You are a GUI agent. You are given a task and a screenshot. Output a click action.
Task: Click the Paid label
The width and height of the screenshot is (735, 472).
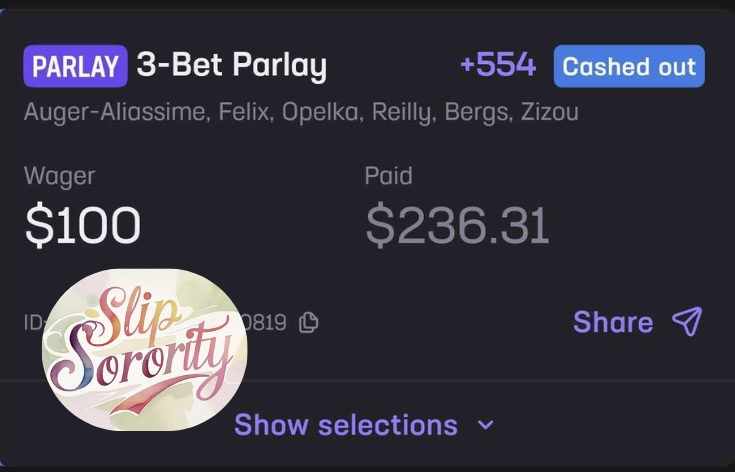click(389, 177)
